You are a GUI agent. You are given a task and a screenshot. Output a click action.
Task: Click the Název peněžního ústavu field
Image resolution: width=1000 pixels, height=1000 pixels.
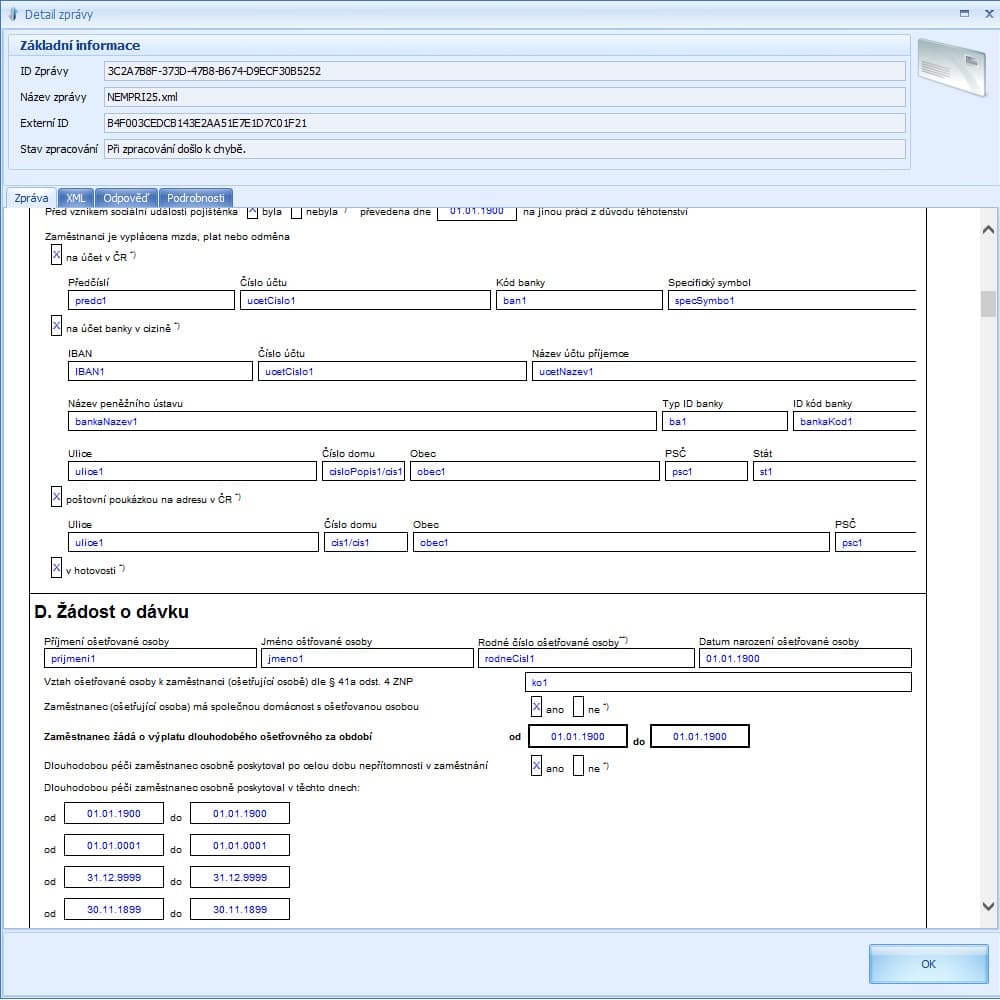click(362, 421)
